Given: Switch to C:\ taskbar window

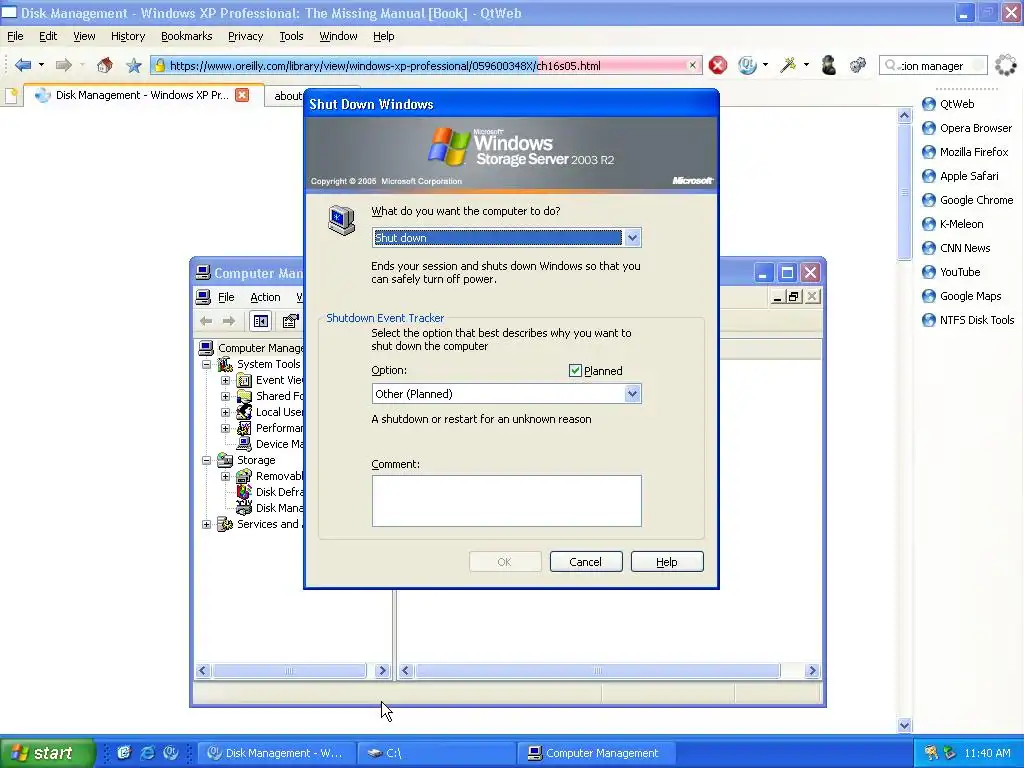Looking at the screenshot, I should (x=436, y=753).
